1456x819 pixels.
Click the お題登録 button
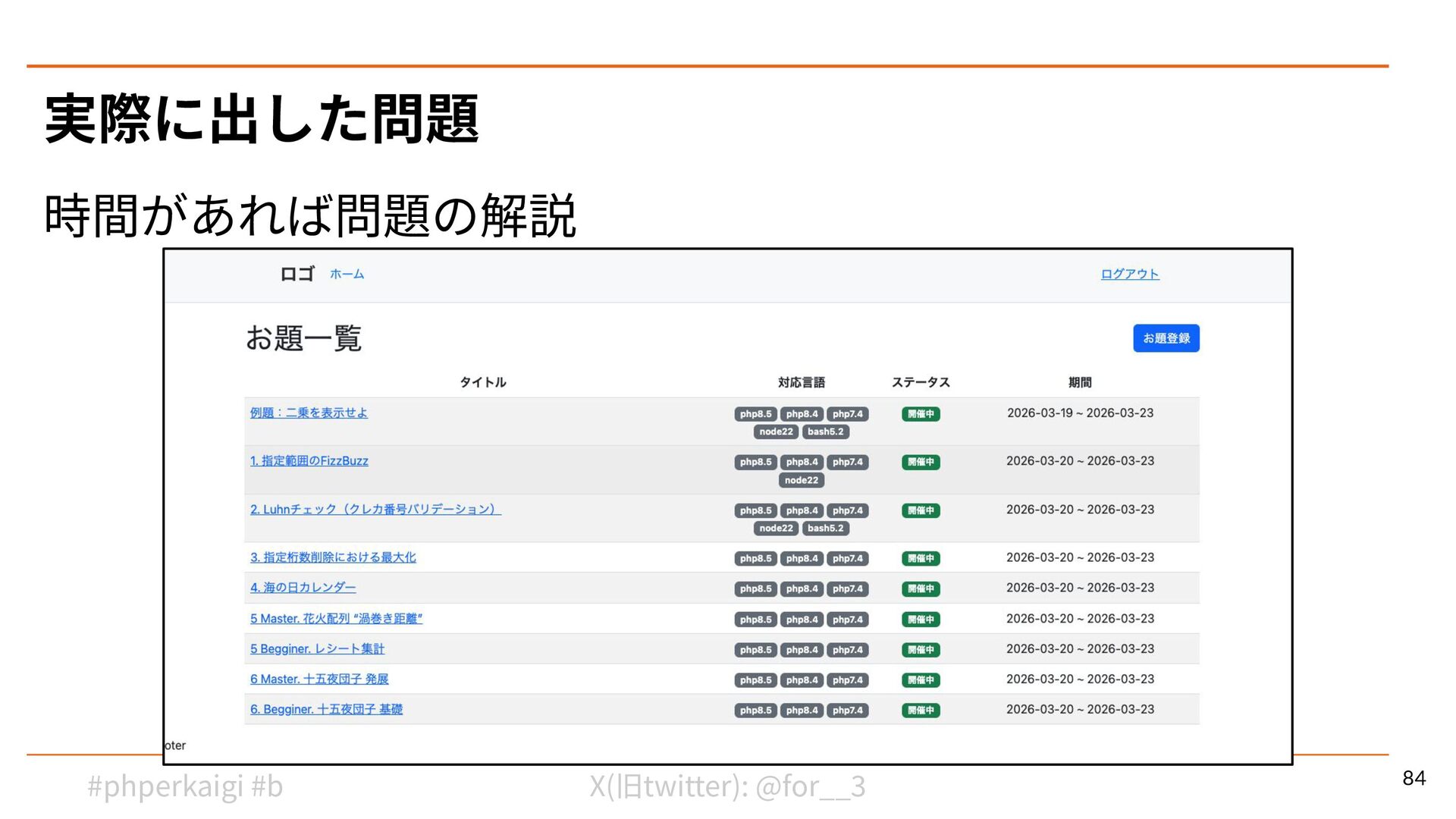(1166, 338)
